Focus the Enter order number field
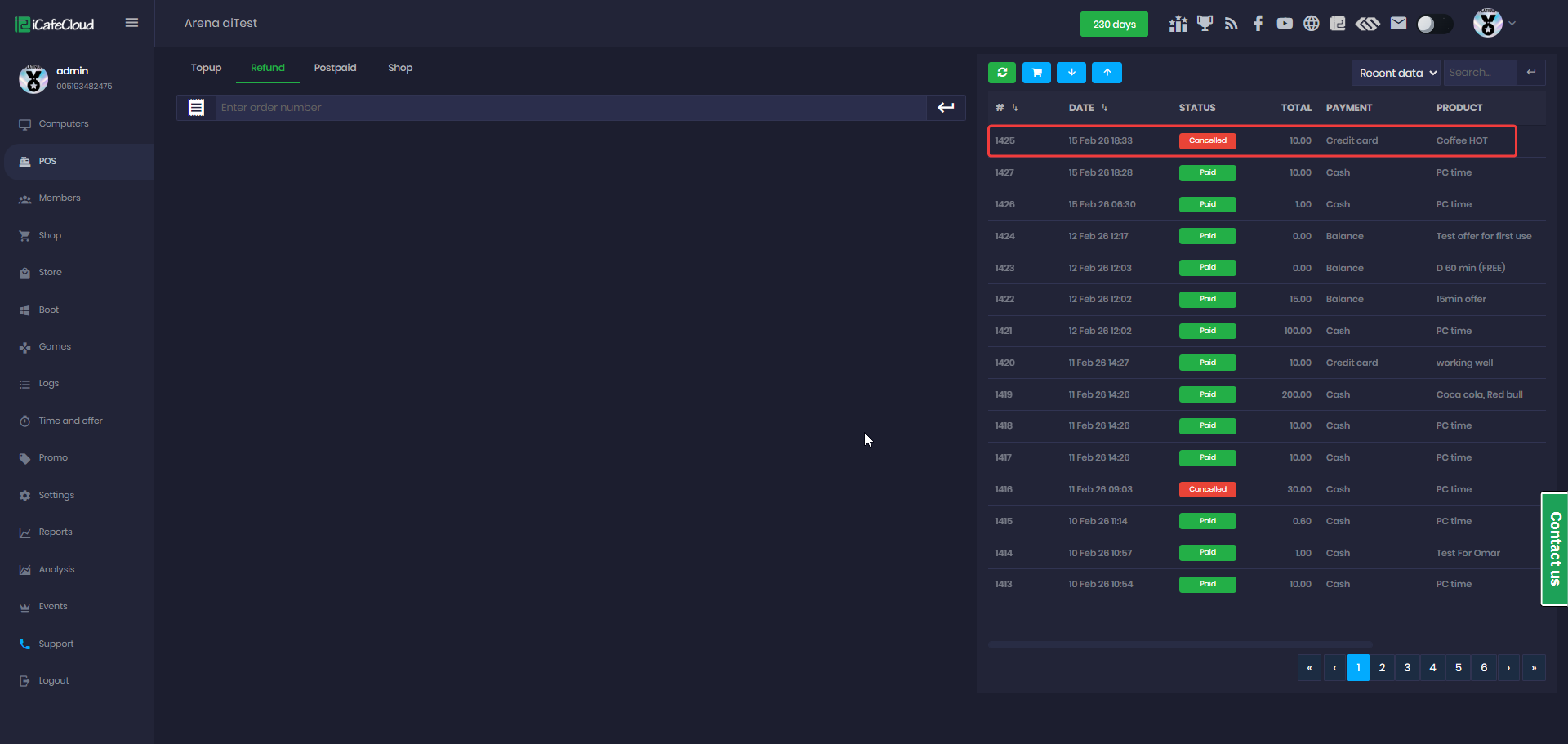The width and height of the screenshot is (1568, 744). tap(571, 108)
